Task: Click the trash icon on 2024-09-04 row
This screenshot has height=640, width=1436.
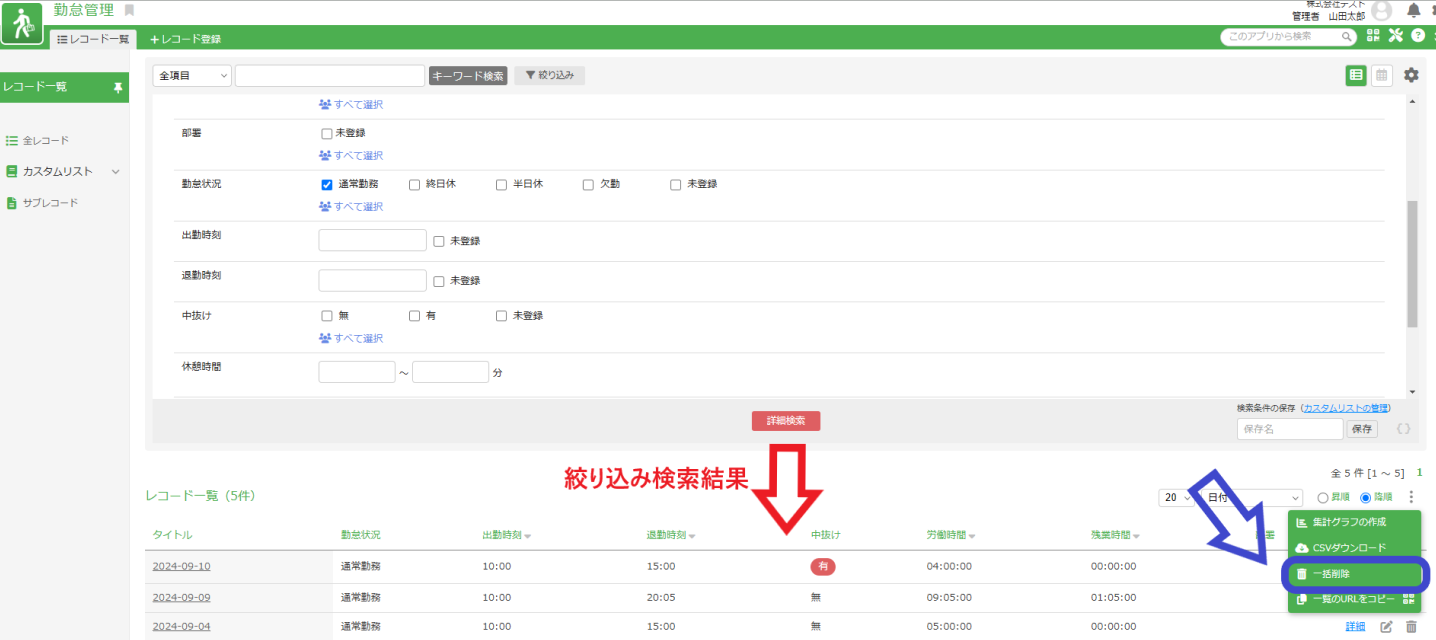Action: coord(1411,627)
